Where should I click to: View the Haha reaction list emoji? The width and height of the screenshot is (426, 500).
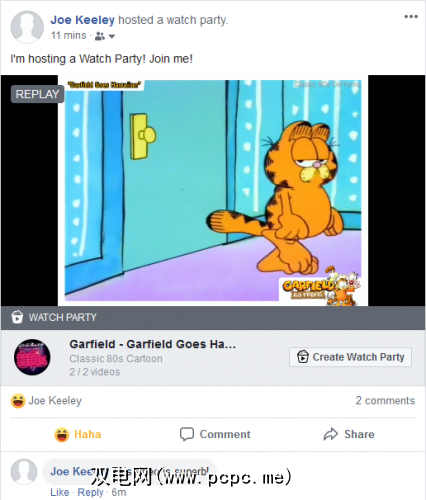18,401
